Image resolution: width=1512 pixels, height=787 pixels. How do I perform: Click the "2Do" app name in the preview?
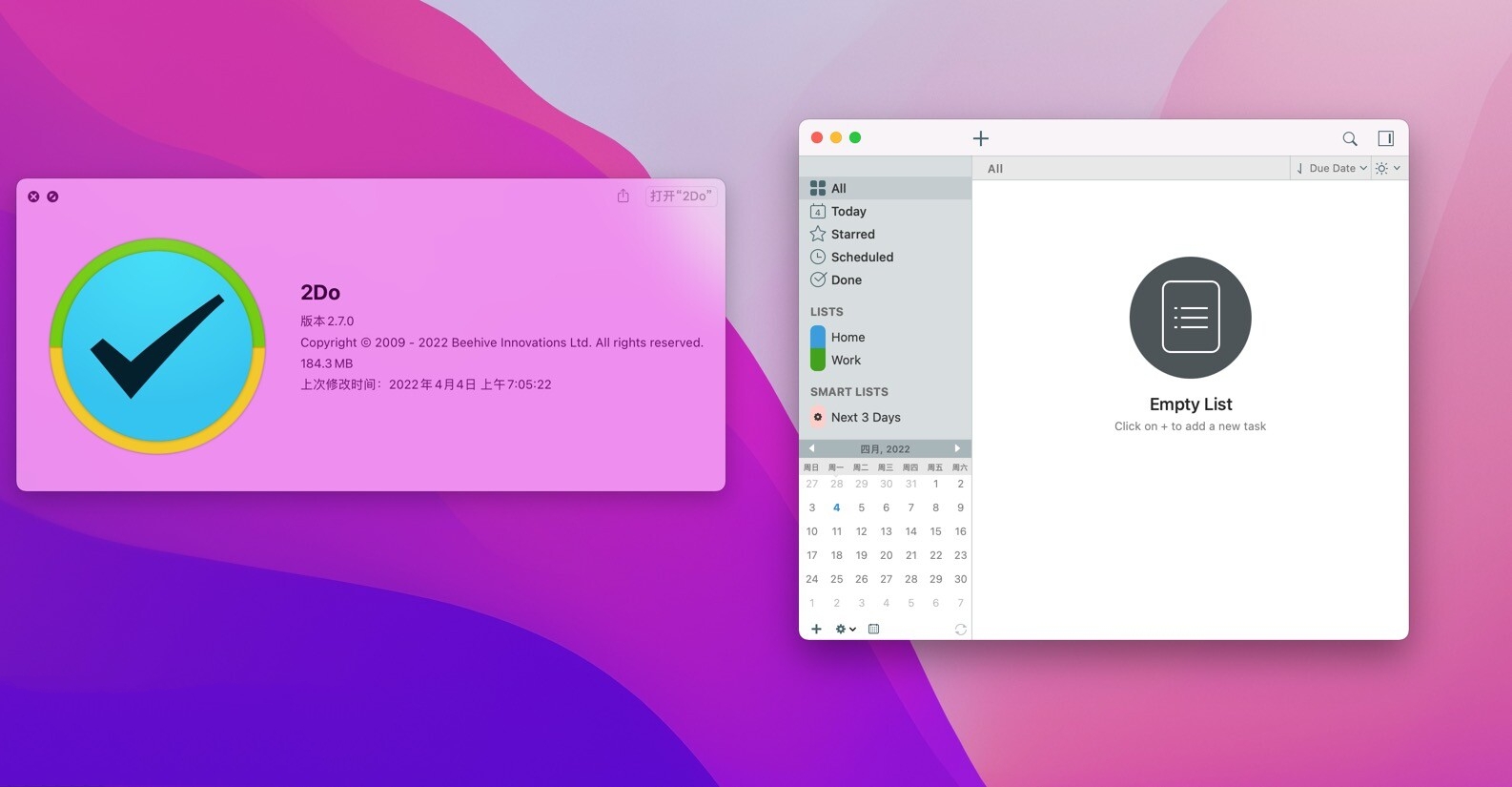click(x=320, y=293)
